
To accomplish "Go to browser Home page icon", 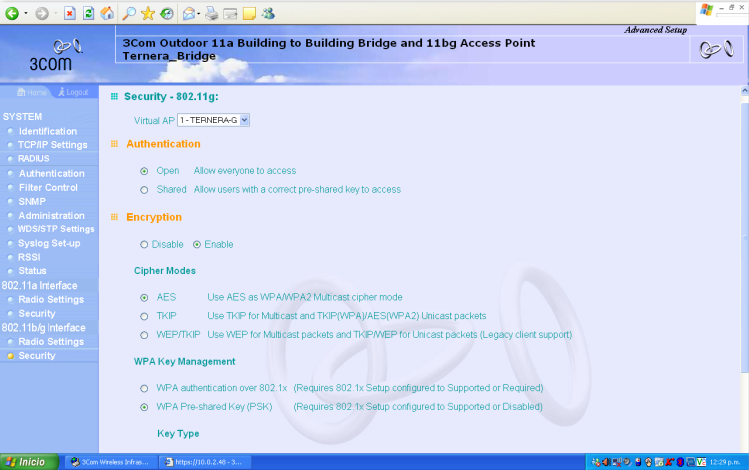I will coord(107,13).
